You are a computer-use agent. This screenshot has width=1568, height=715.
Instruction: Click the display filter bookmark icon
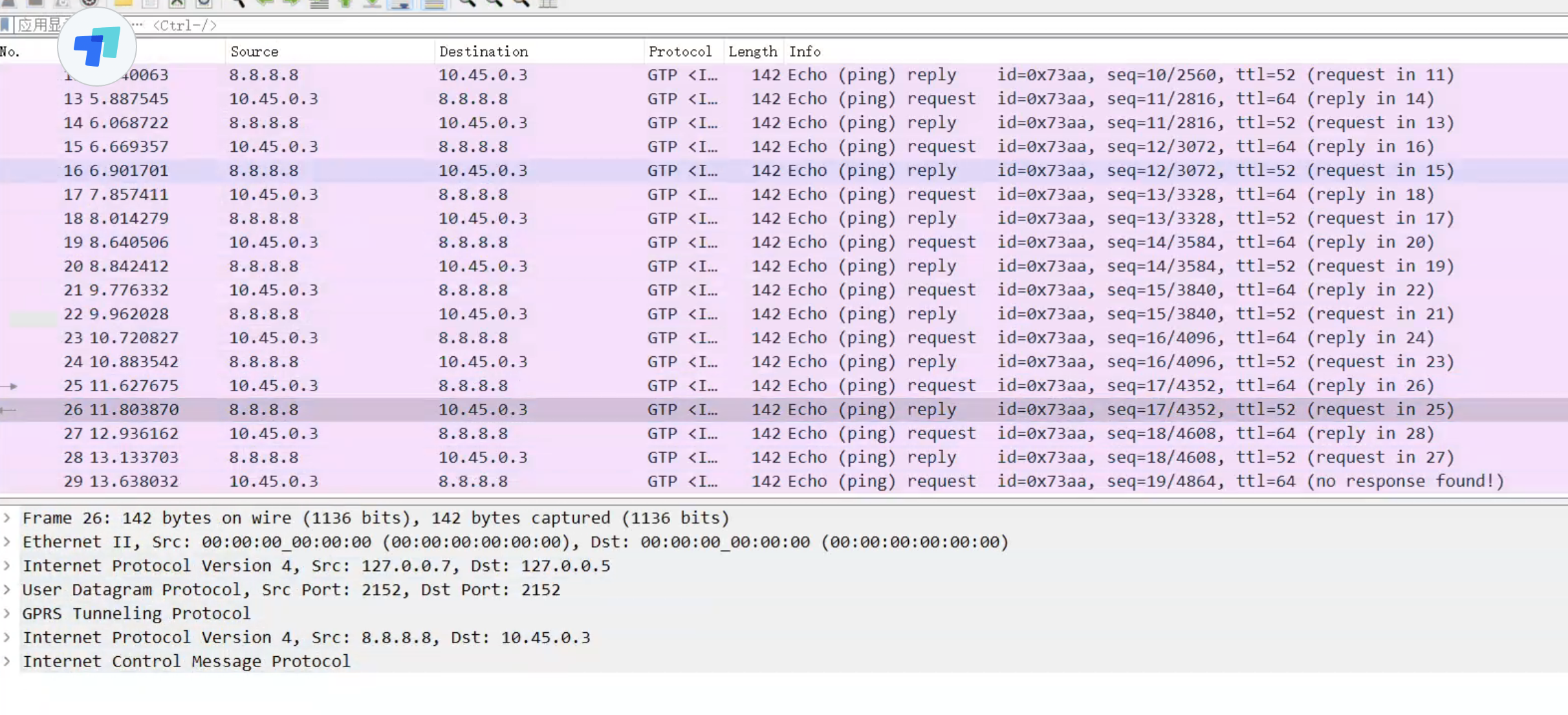tap(5, 25)
